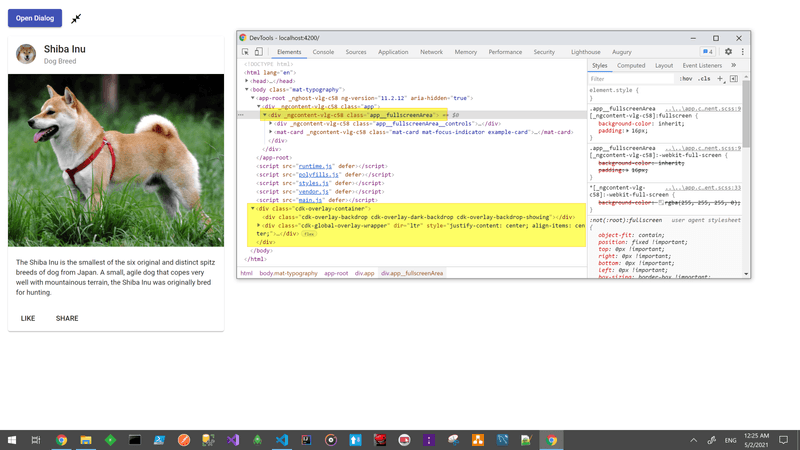Click the SHARE button on the card
The width and height of the screenshot is (800, 450).
pyautogui.click(x=67, y=318)
